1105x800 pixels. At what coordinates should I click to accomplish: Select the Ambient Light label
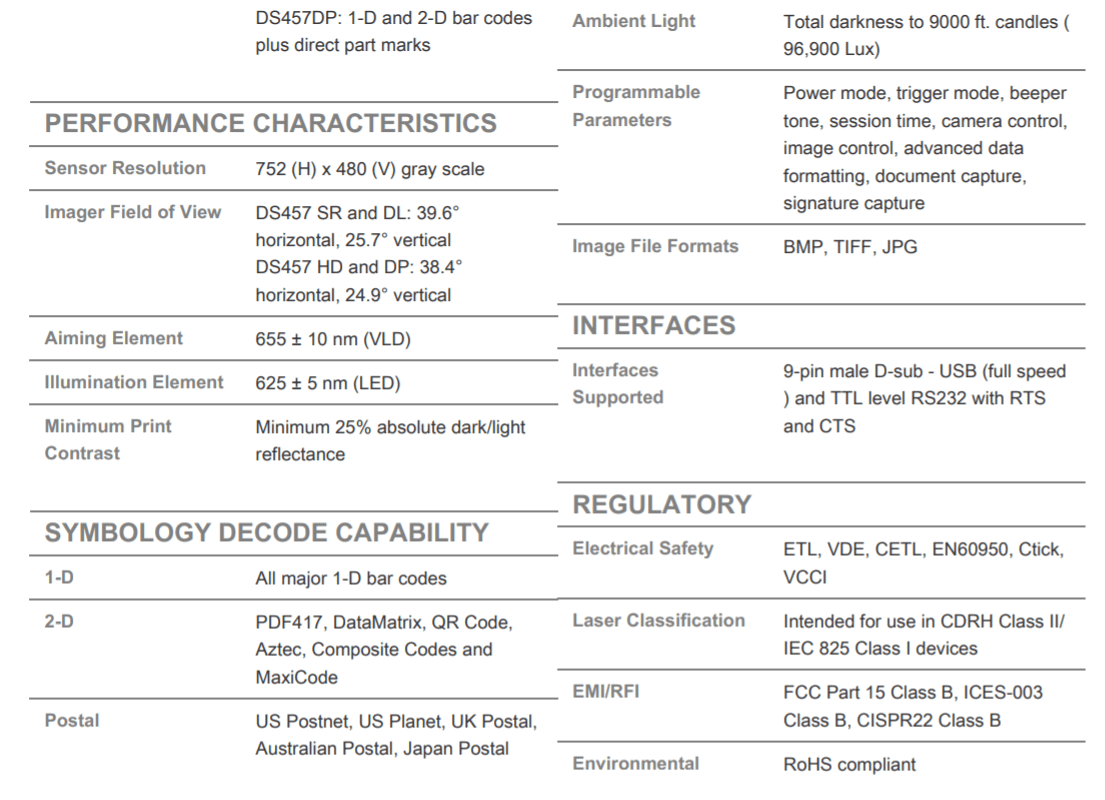634,21
